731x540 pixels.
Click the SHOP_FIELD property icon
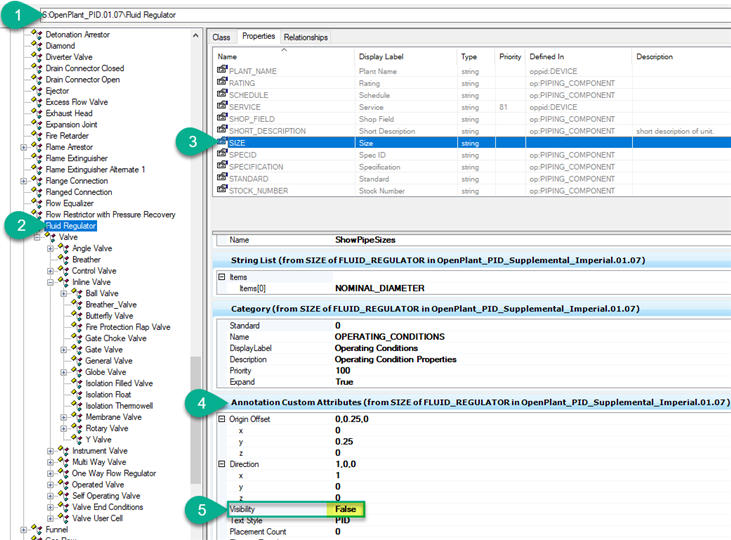(222, 118)
